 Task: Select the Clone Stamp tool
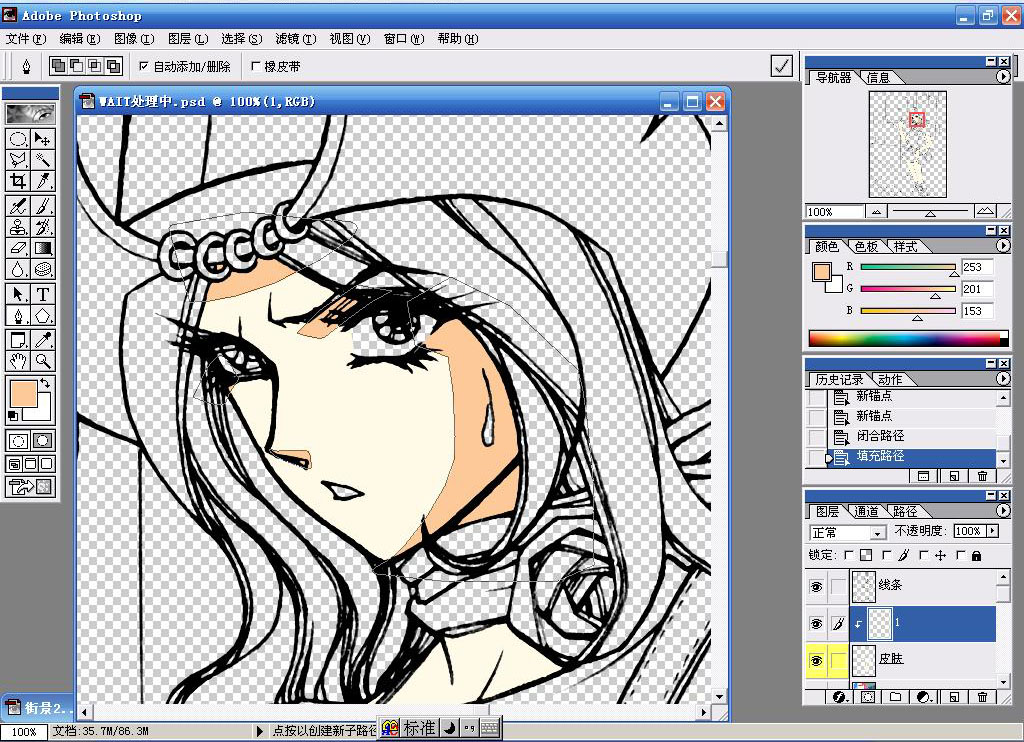(x=18, y=227)
